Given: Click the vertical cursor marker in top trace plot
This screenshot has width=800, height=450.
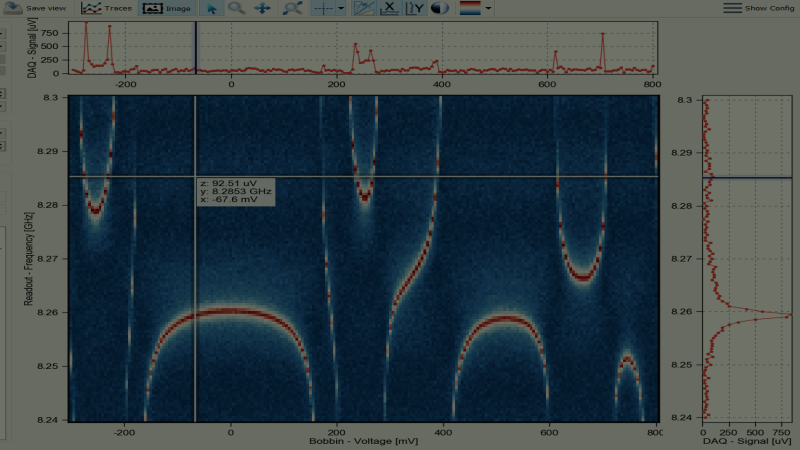Looking at the screenshot, I should pos(195,48).
